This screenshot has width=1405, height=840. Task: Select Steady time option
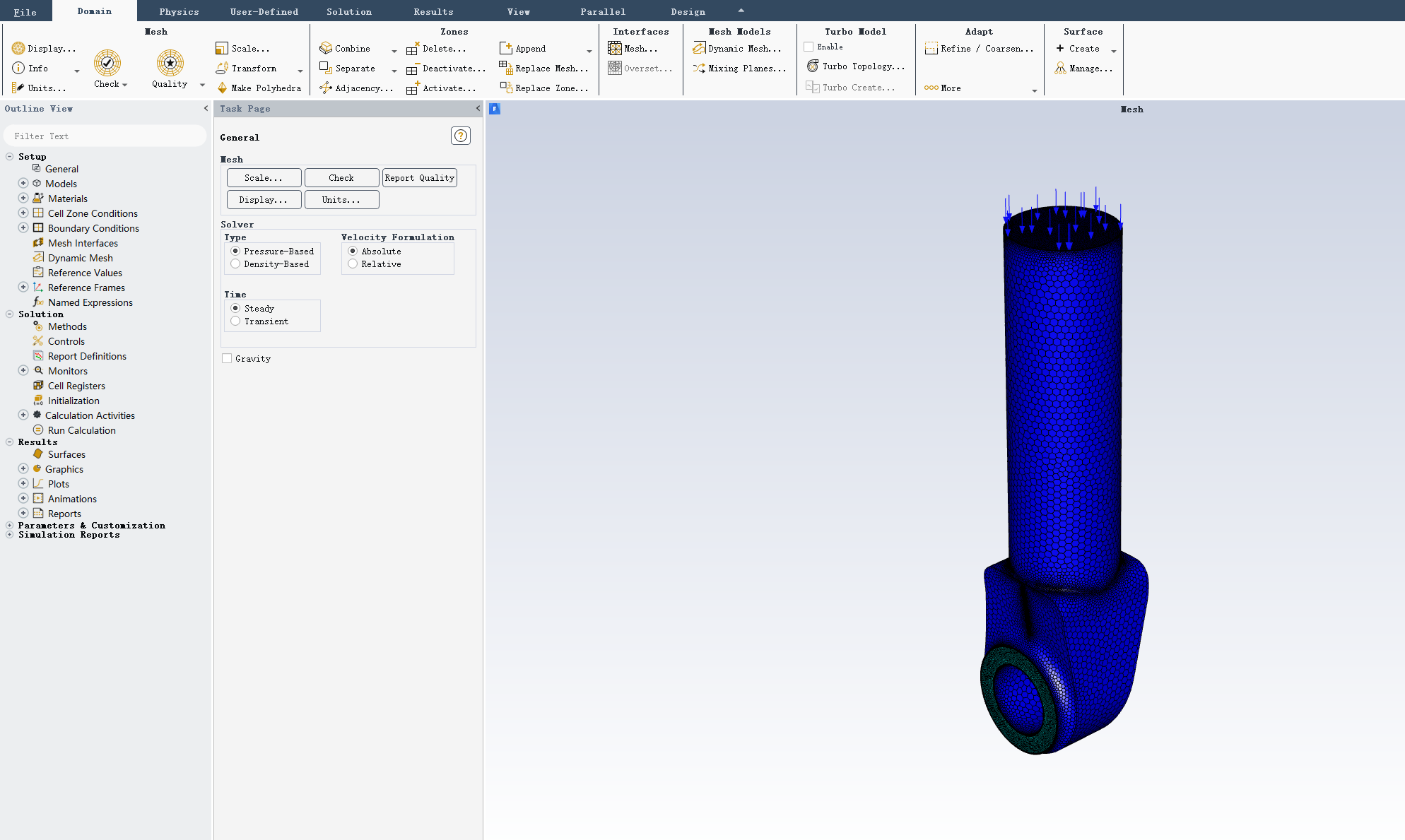[235, 308]
